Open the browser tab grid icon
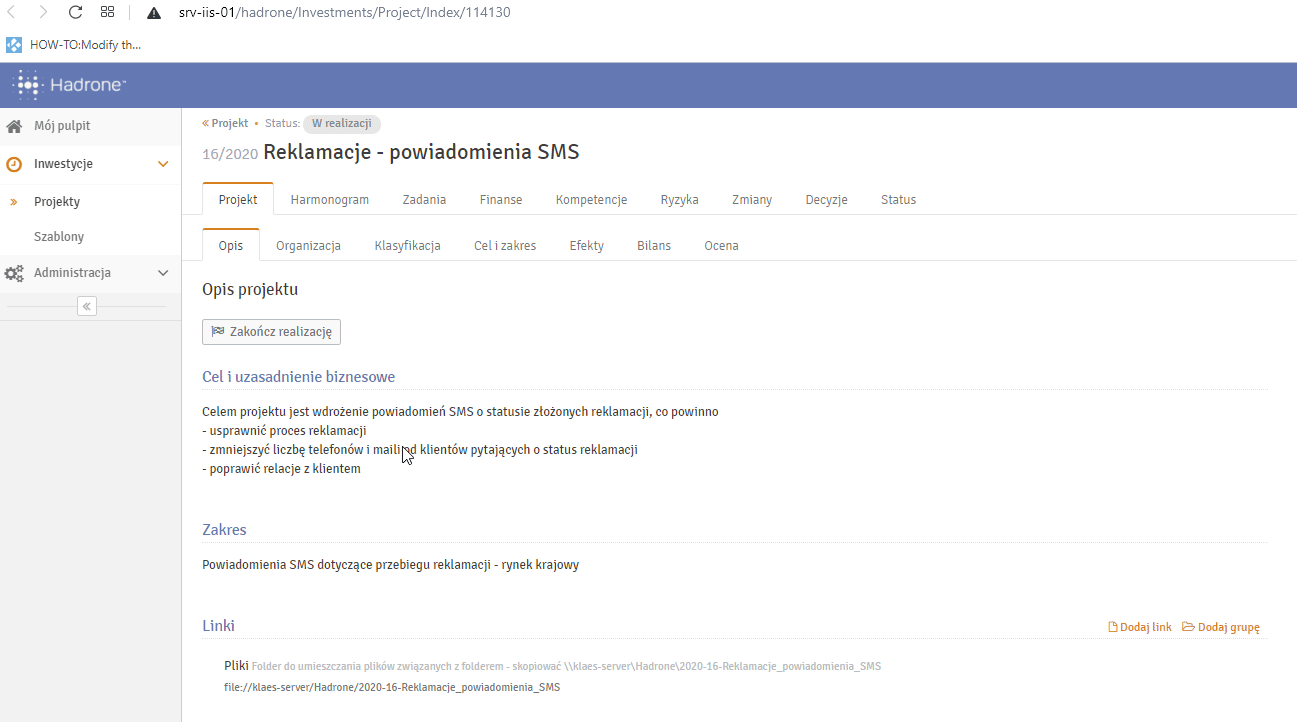This screenshot has width=1297, height=722. (108, 13)
